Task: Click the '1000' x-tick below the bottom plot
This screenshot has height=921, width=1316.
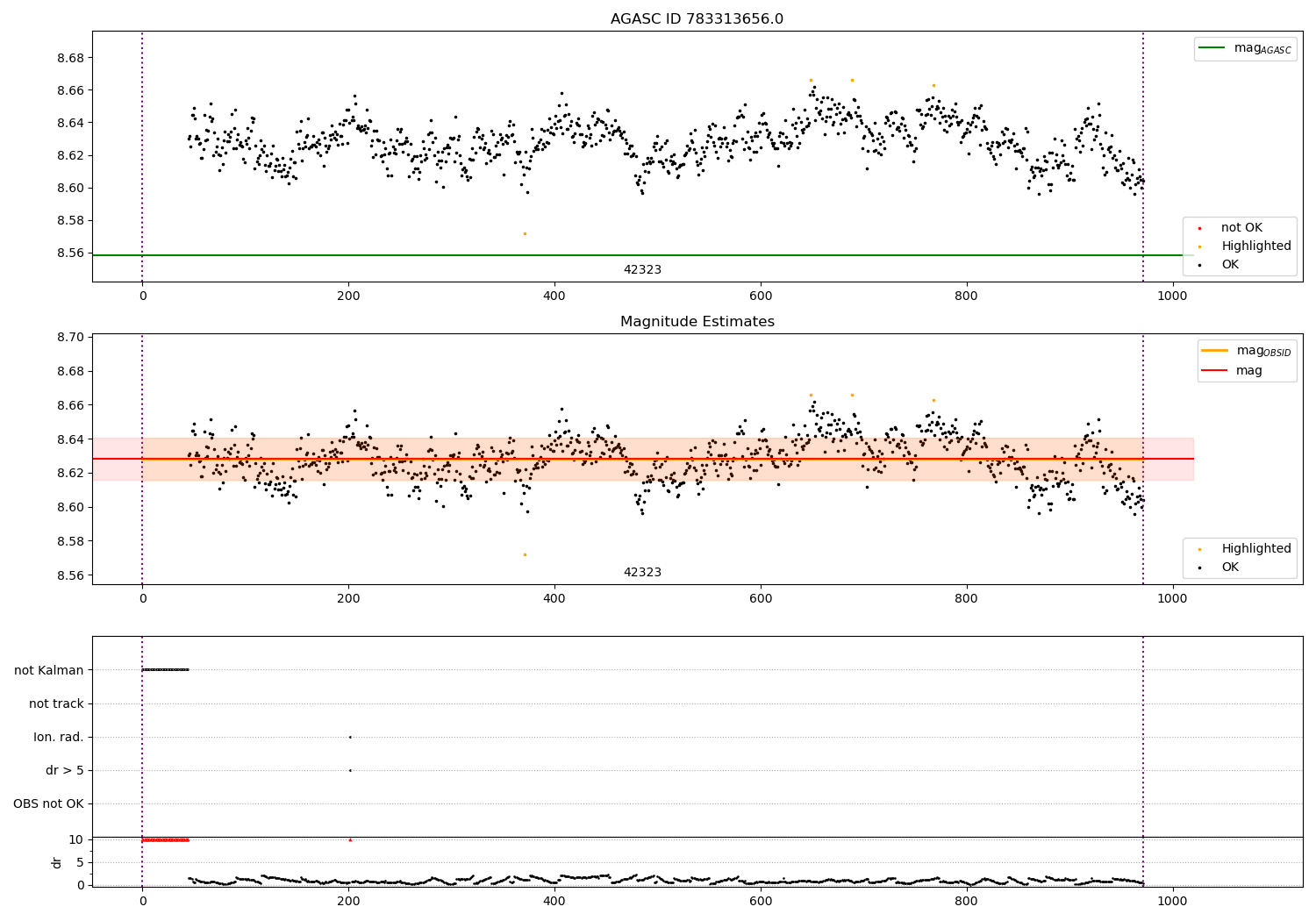Action: 1172,900
